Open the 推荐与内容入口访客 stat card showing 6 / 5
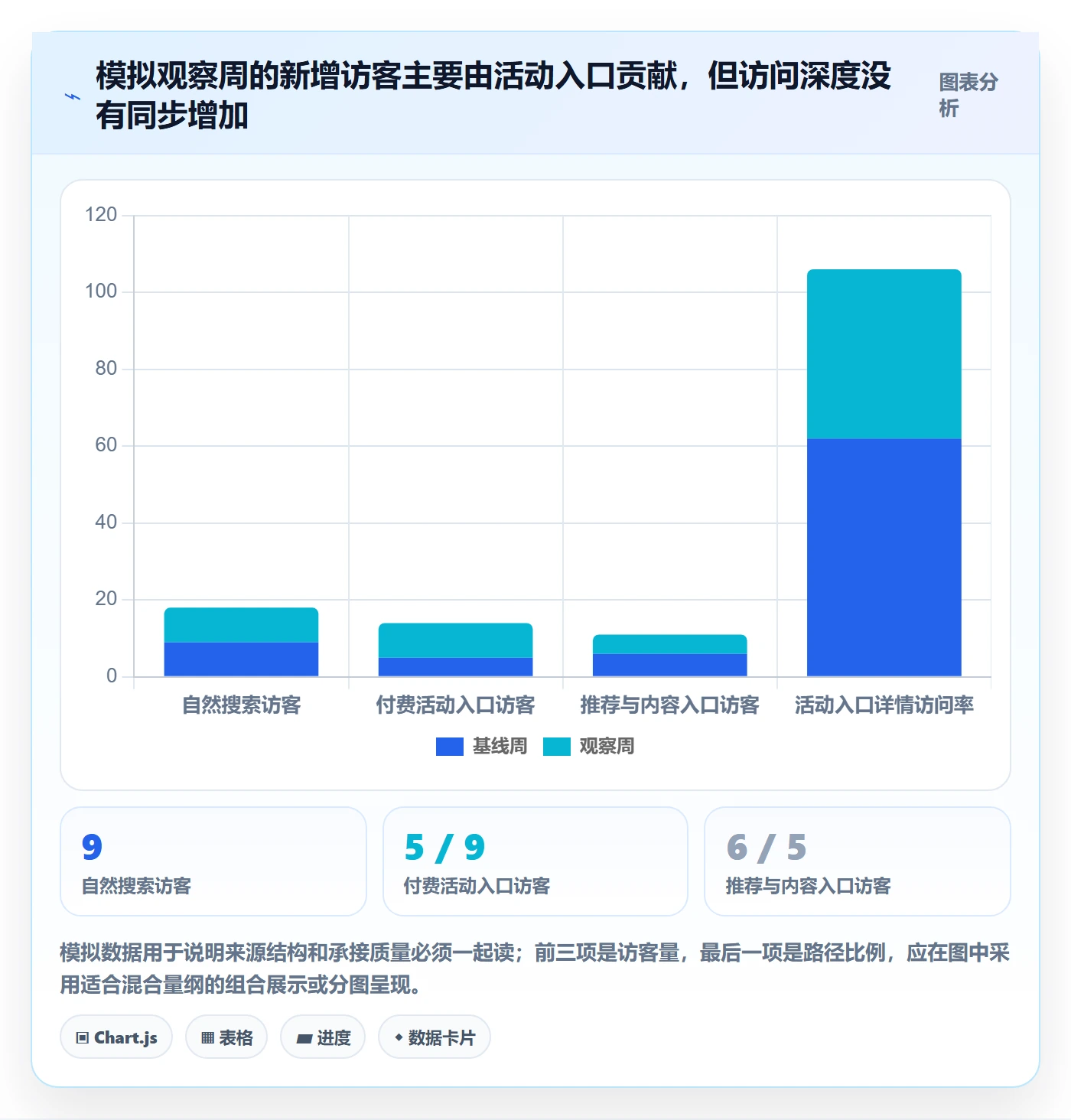Screen dimensions: 1071x1120 [x=858, y=861]
